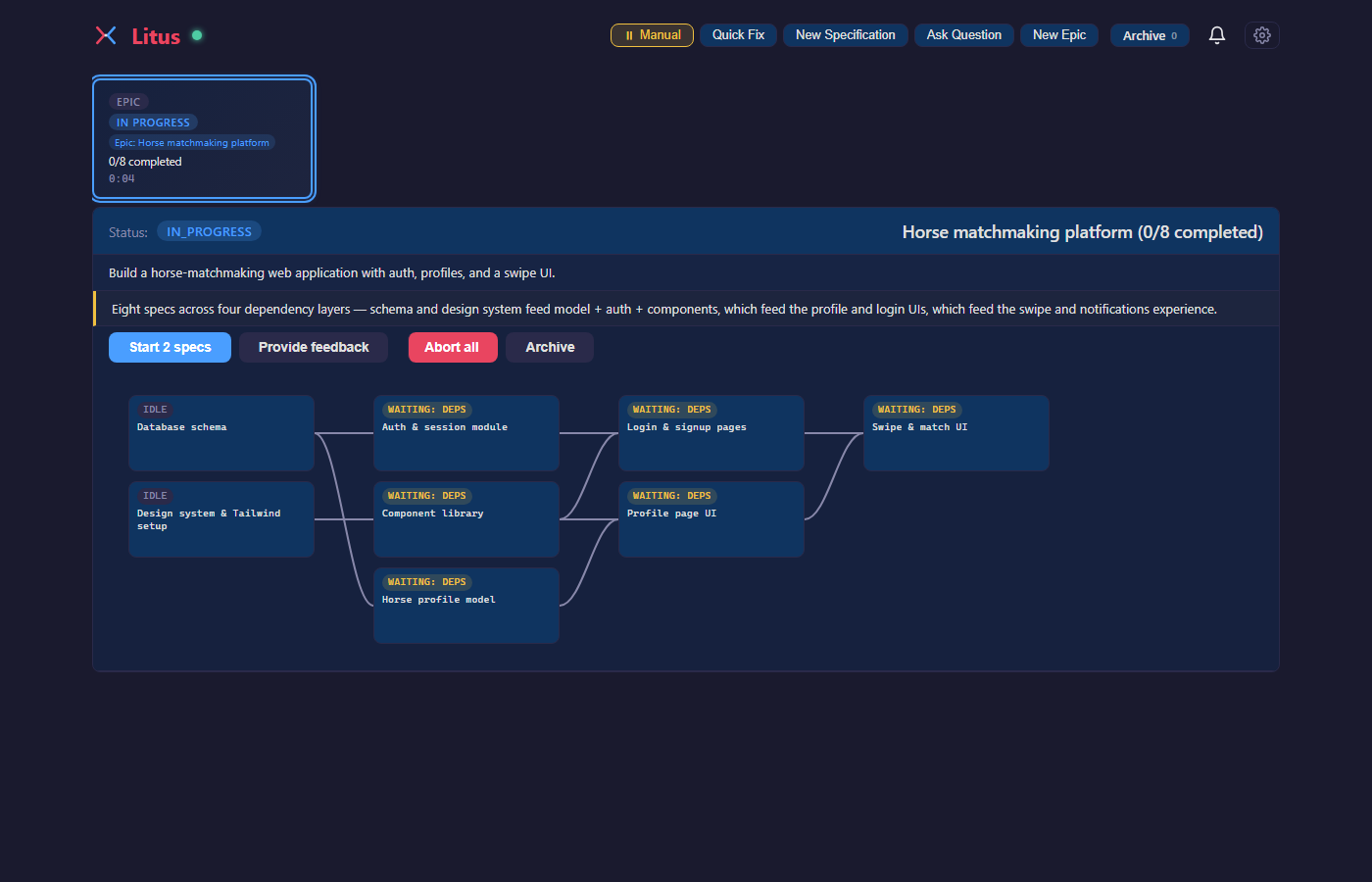Click the Start 2 specs button

pos(170,347)
